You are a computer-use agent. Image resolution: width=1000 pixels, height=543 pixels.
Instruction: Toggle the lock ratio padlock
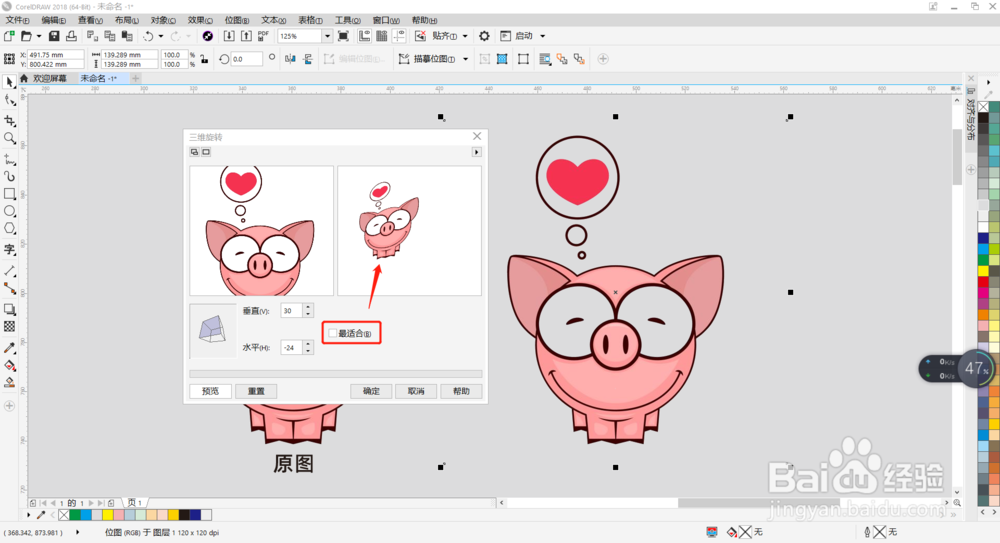tap(204, 59)
